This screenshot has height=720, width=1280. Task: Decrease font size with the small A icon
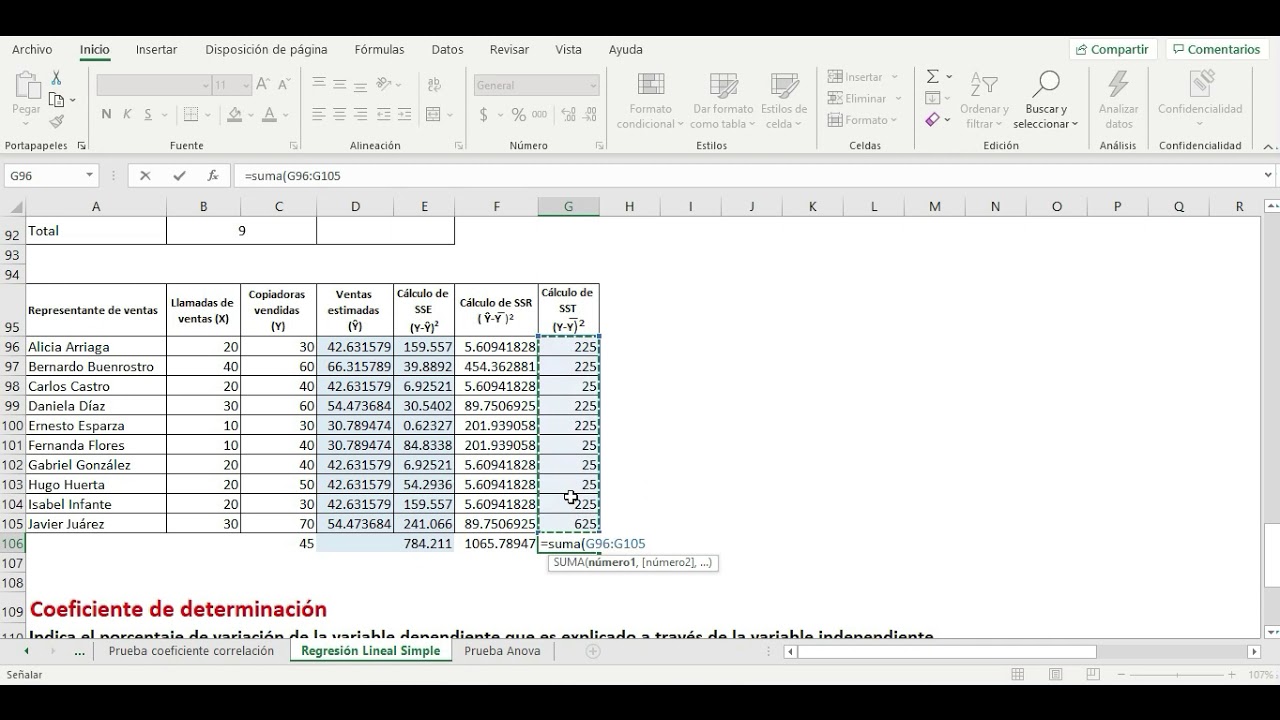pos(285,85)
